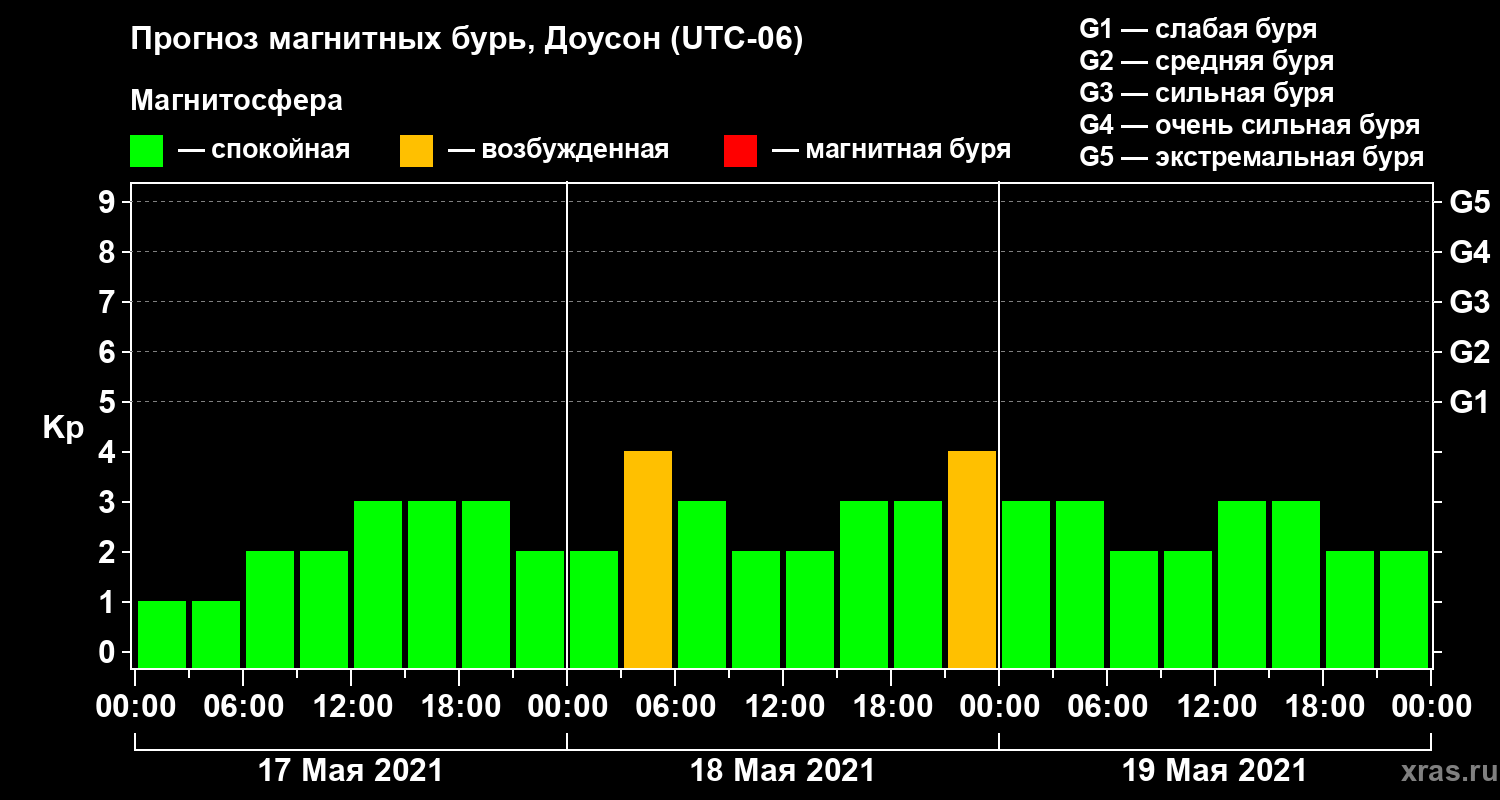The height and width of the screenshot is (800, 1500).
Task: Click the 'G1' right axis label
Action: 1469,402
